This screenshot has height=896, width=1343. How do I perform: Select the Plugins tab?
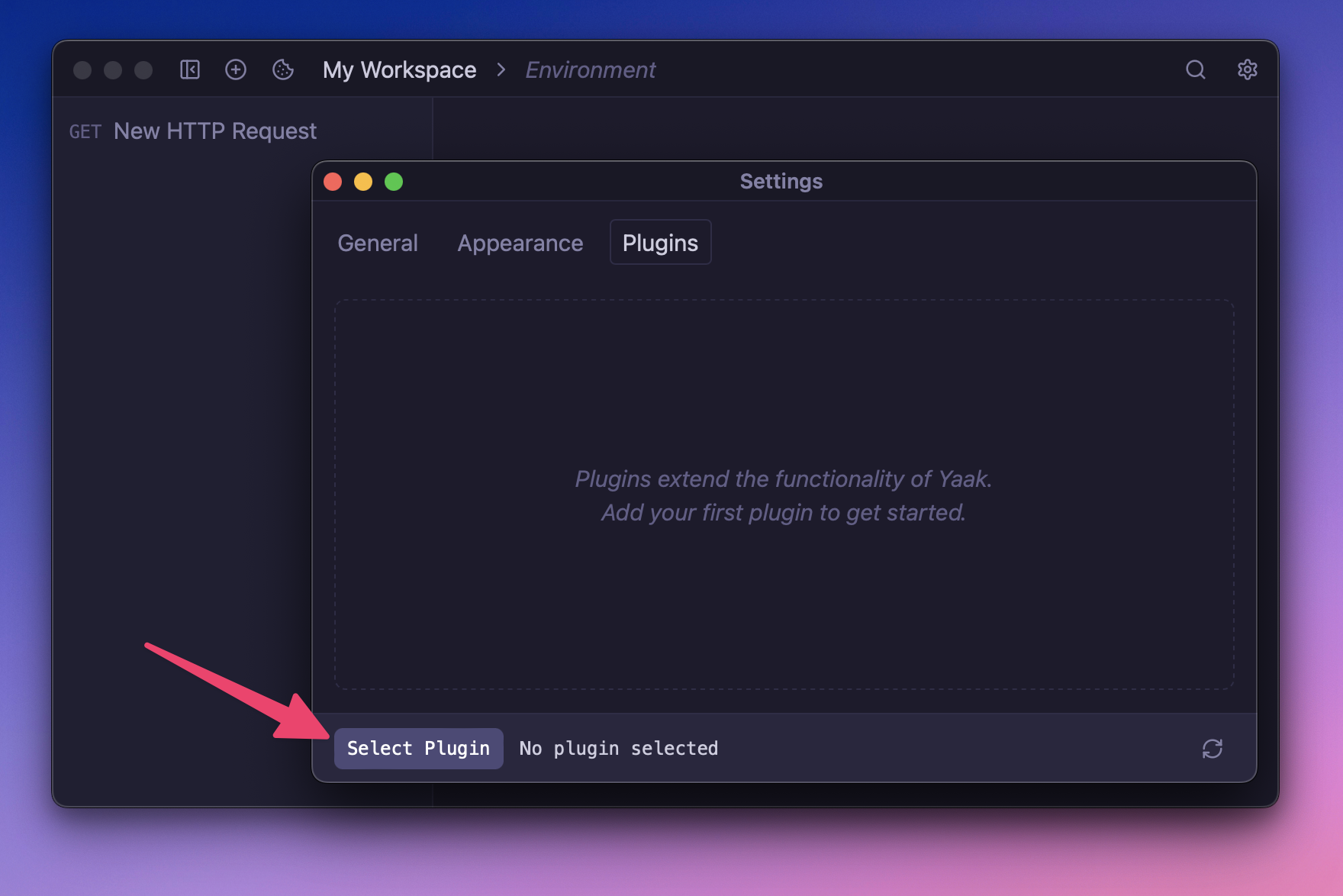click(660, 243)
